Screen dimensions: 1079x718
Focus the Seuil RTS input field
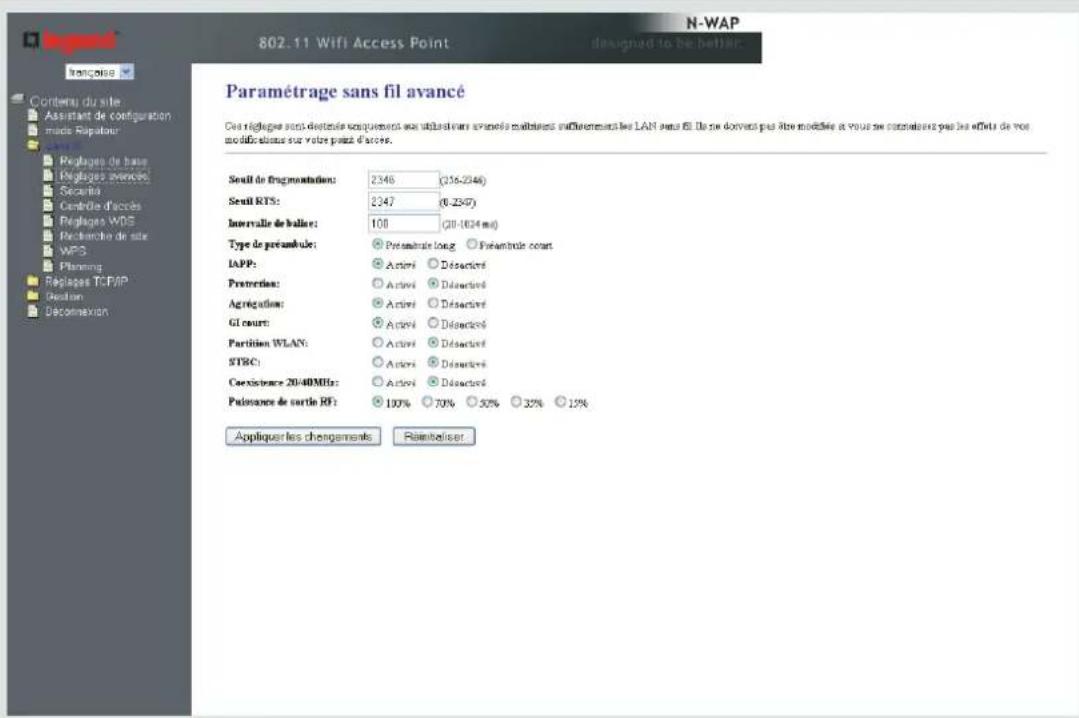point(403,201)
